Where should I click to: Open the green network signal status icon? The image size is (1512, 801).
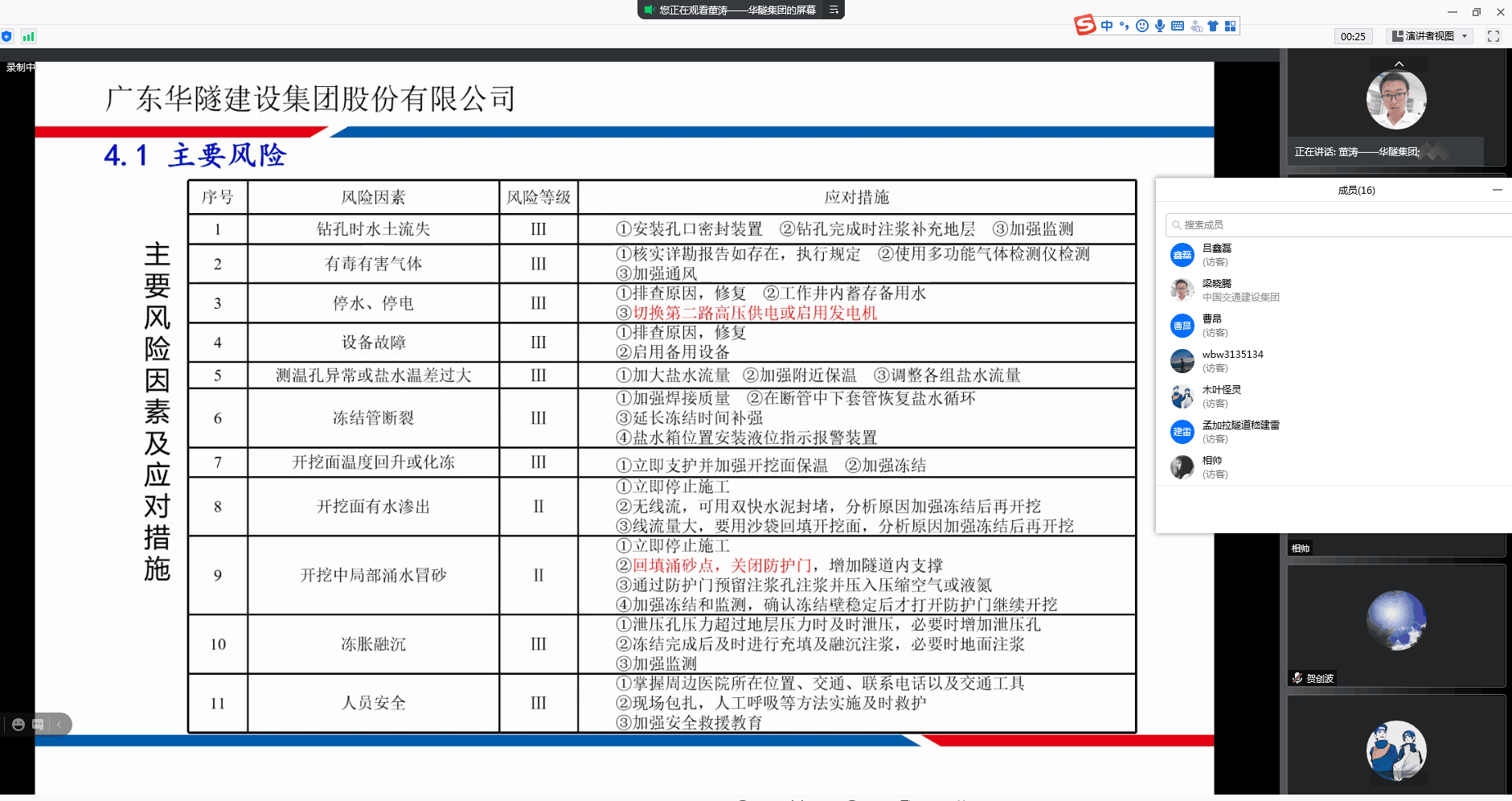click(29, 36)
